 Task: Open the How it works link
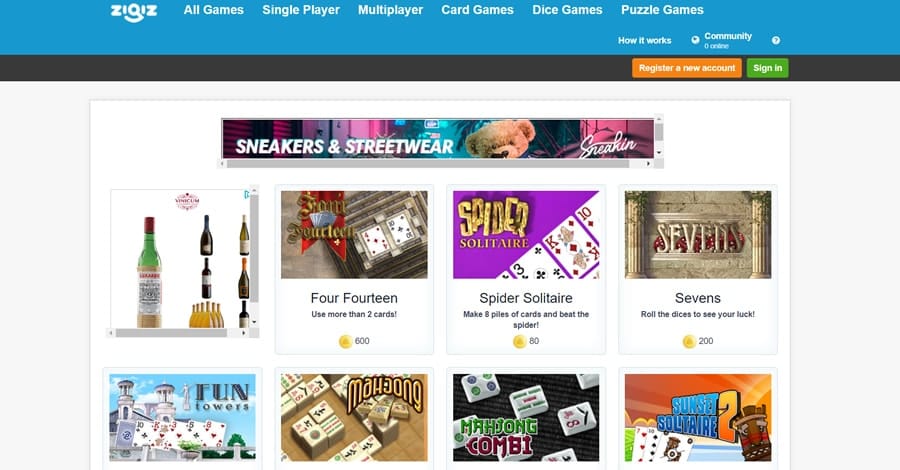pos(645,40)
